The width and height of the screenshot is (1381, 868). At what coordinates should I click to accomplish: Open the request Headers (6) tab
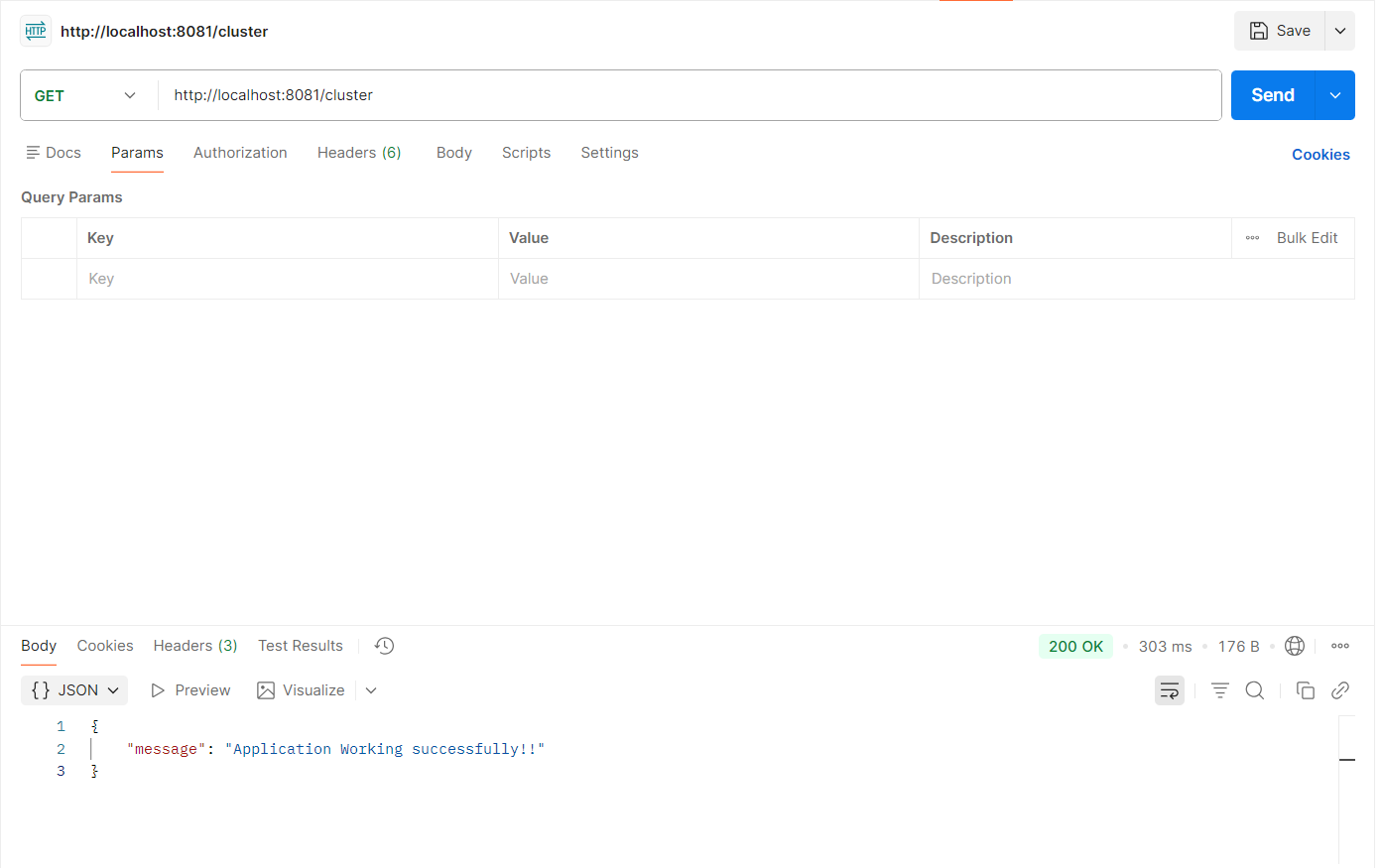click(359, 153)
